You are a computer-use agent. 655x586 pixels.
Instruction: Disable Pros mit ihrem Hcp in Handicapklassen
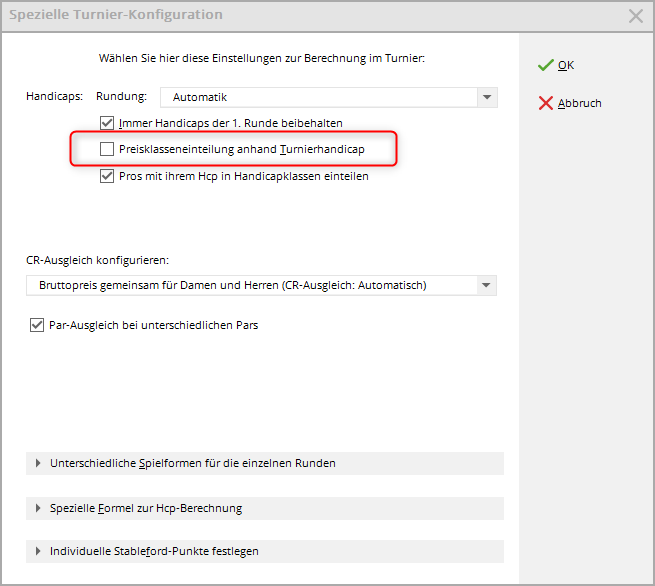108,176
